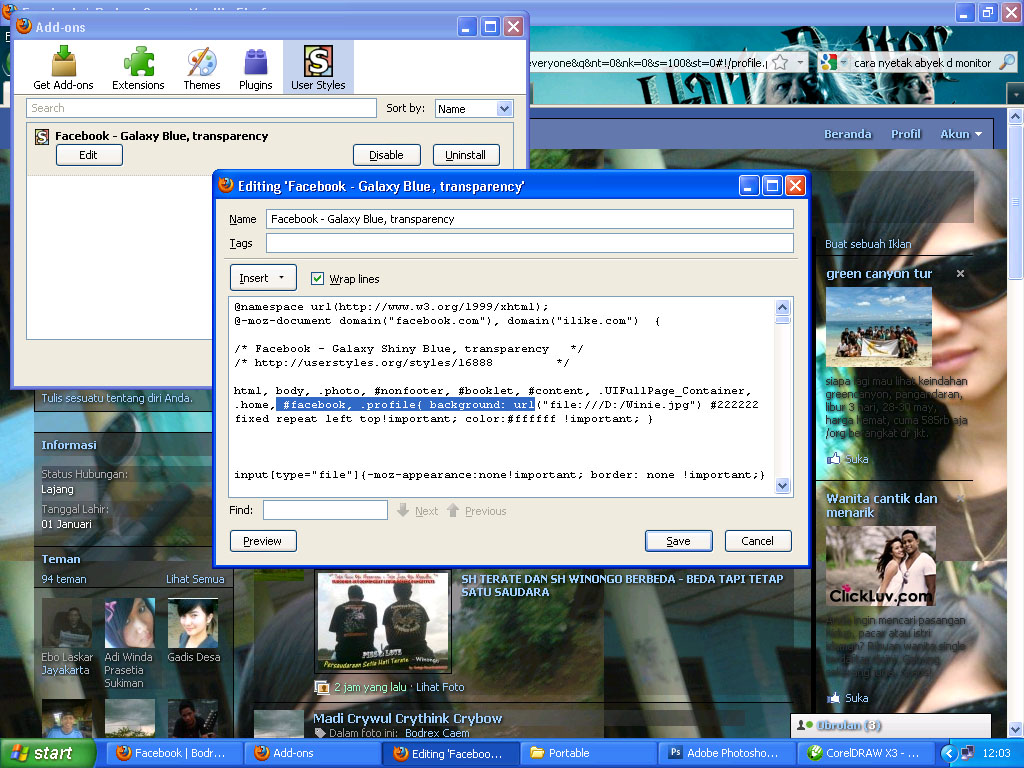1024x768 pixels.
Task: Expand the Akun account menu
Action: 961,134
